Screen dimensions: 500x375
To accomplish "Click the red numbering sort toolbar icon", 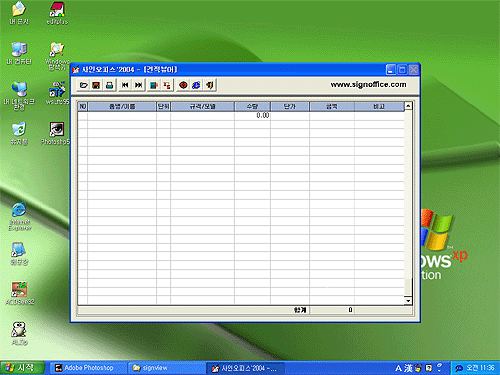I will tap(167, 85).
